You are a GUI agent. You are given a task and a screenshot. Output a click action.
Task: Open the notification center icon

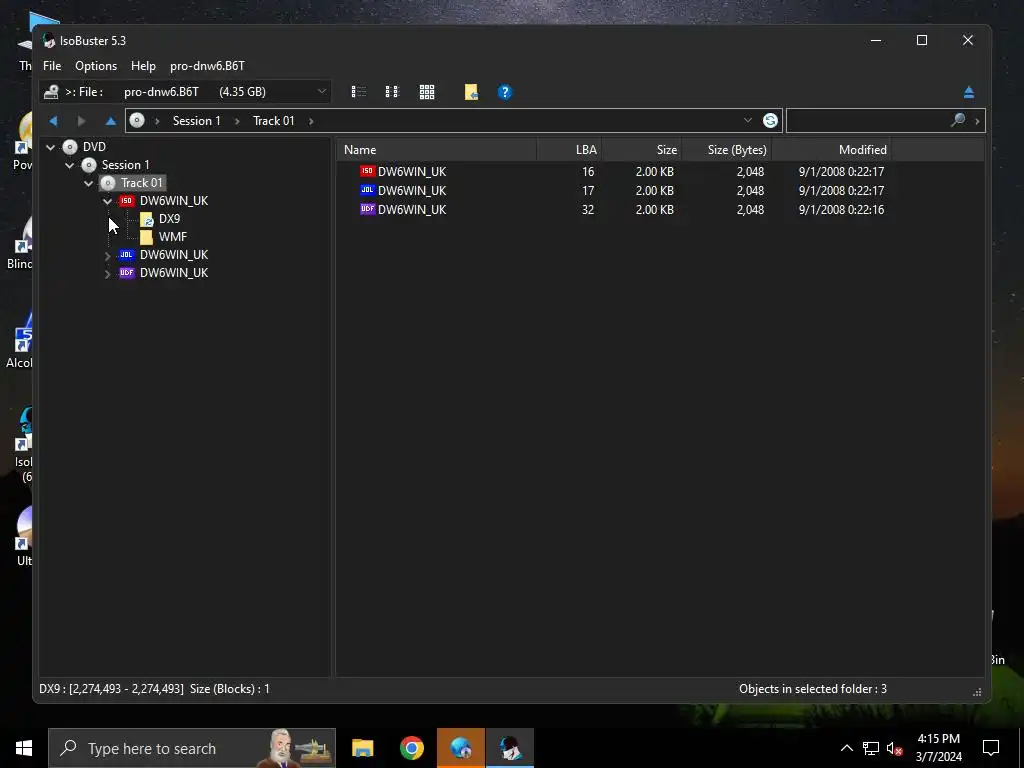tap(991, 748)
